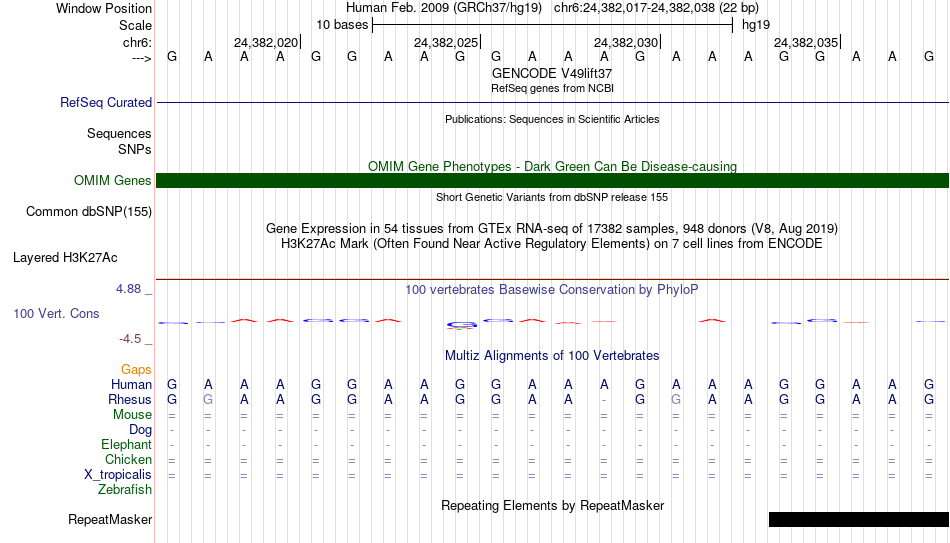This screenshot has width=950, height=543.
Task: Click the Scale label
Action: coord(135,25)
